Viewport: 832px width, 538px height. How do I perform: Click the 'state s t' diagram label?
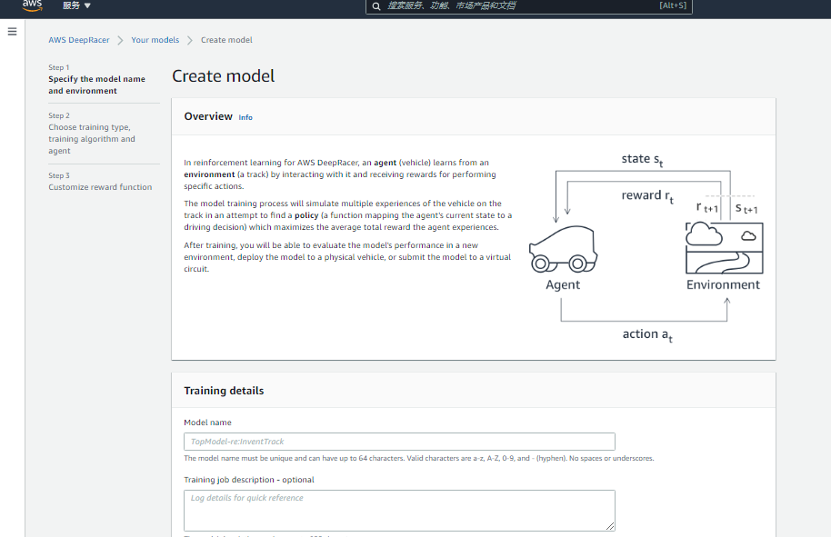642,159
